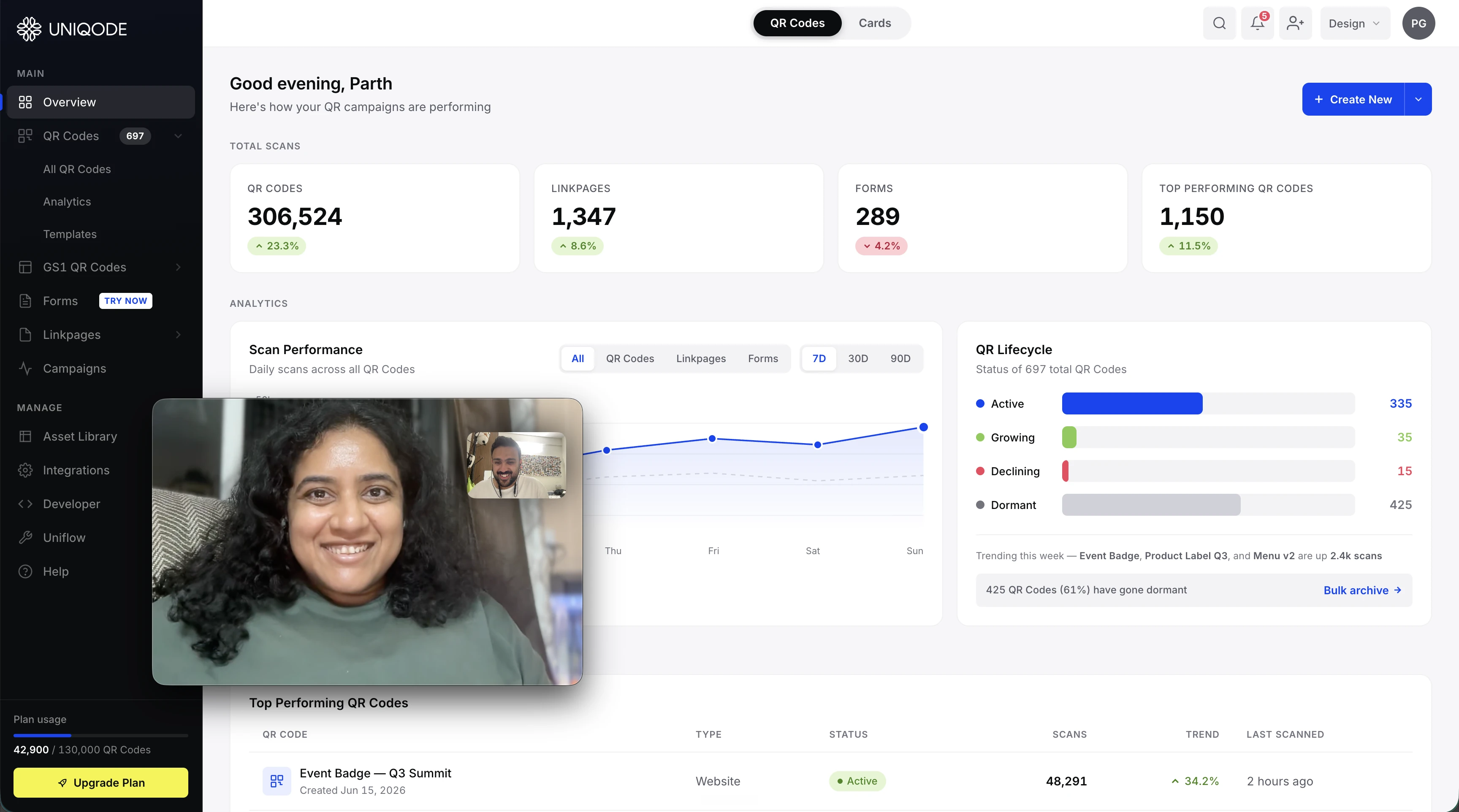Click the Create New button
1459x812 pixels.
click(x=1353, y=100)
